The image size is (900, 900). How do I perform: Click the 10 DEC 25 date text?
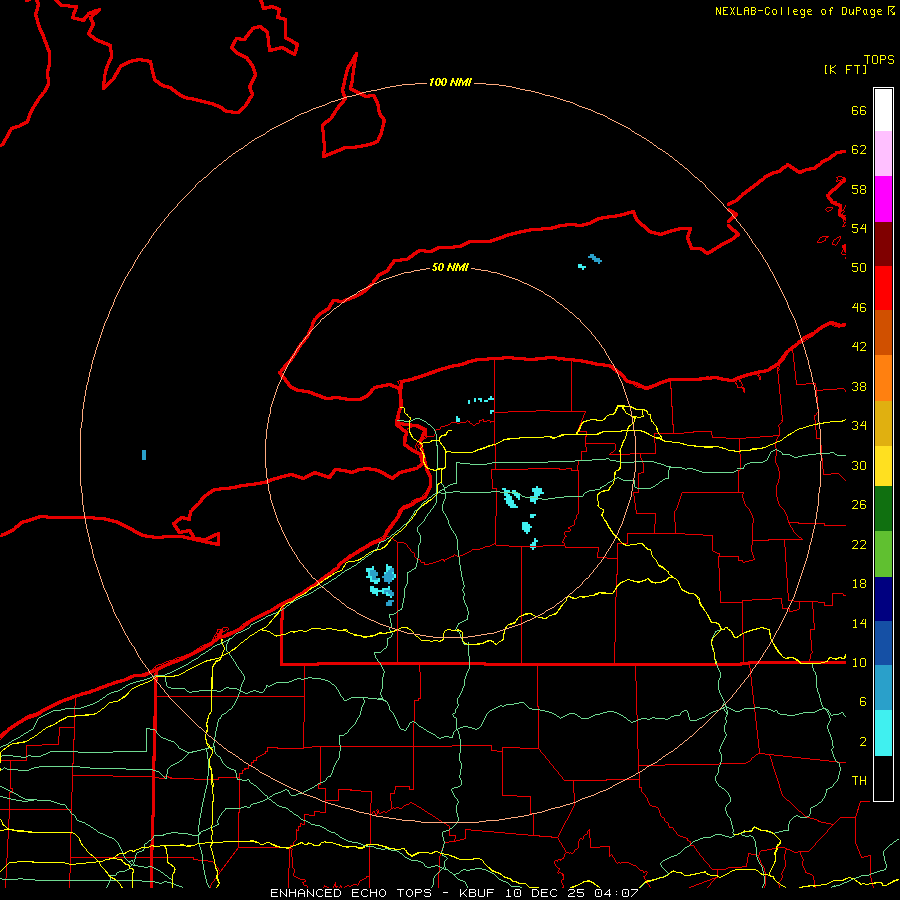(x=546, y=893)
